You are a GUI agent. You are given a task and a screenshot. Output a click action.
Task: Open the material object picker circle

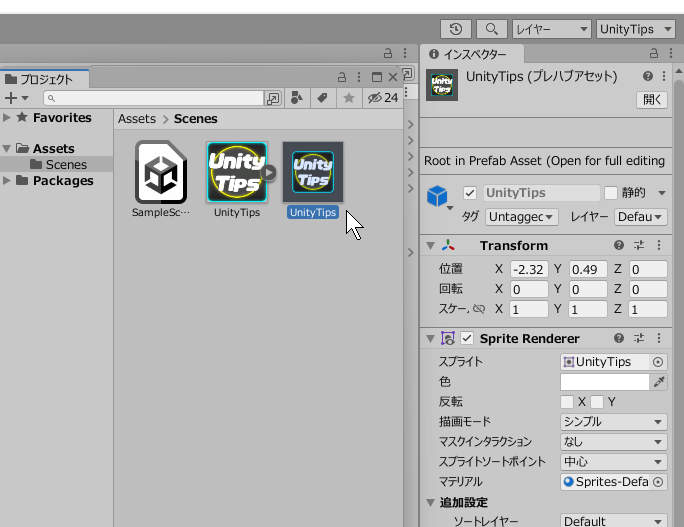click(658, 482)
